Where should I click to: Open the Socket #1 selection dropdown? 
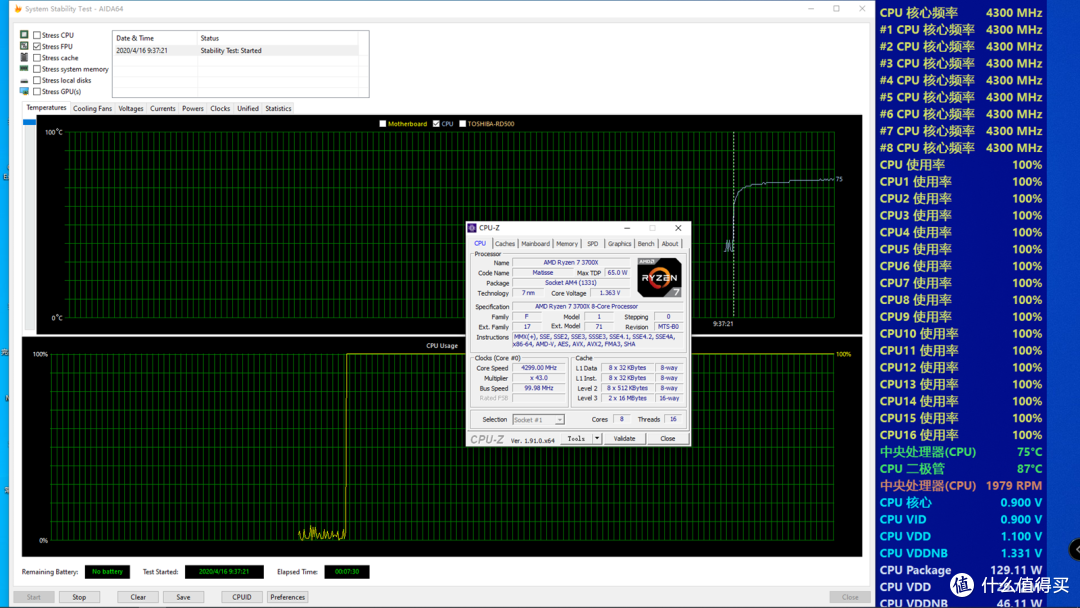tap(538, 419)
